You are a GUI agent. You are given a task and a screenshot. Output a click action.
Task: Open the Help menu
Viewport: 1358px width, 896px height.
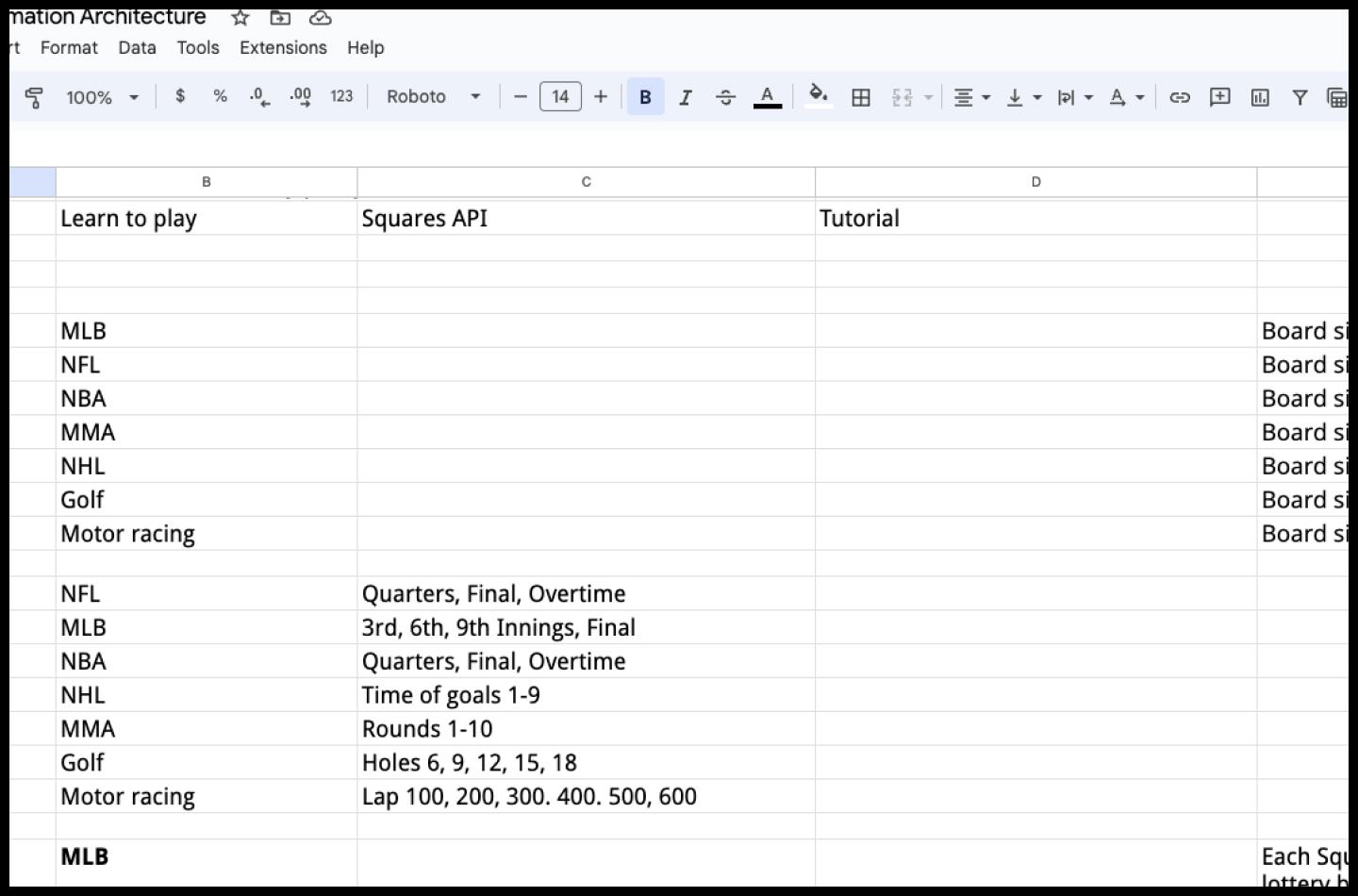click(365, 47)
